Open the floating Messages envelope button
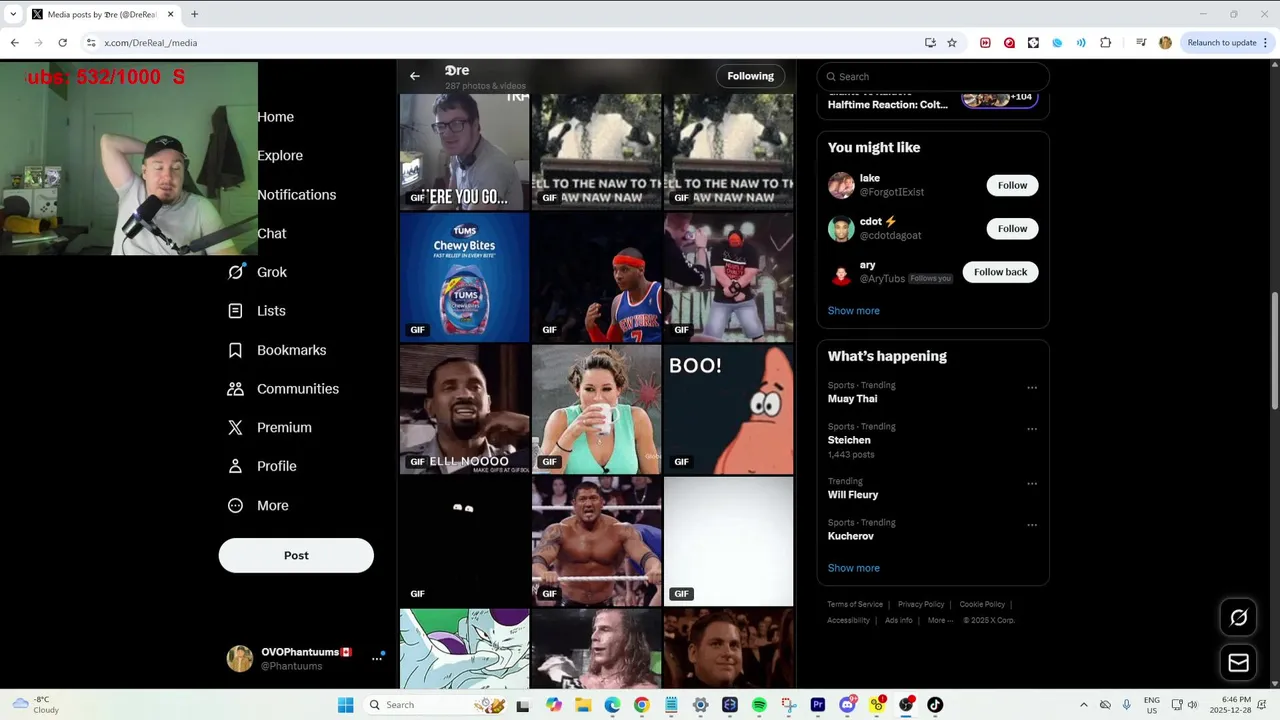The width and height of the screenshot is (1280, 720). (x=1238, y=662)
